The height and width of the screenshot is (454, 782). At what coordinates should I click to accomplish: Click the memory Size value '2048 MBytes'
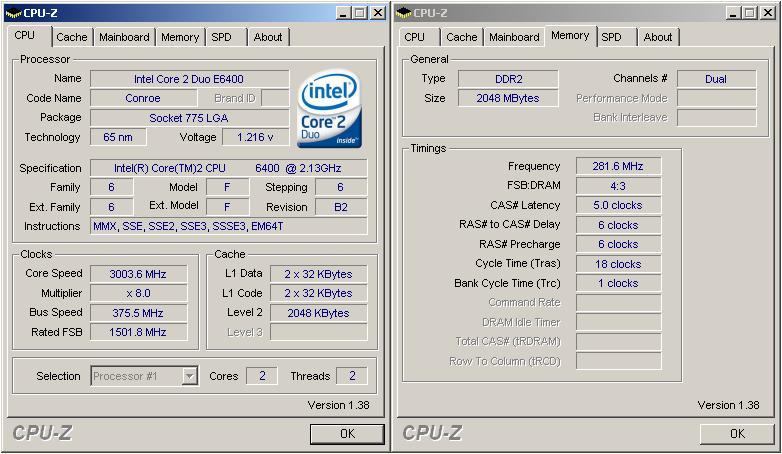(x=508, y=98)
